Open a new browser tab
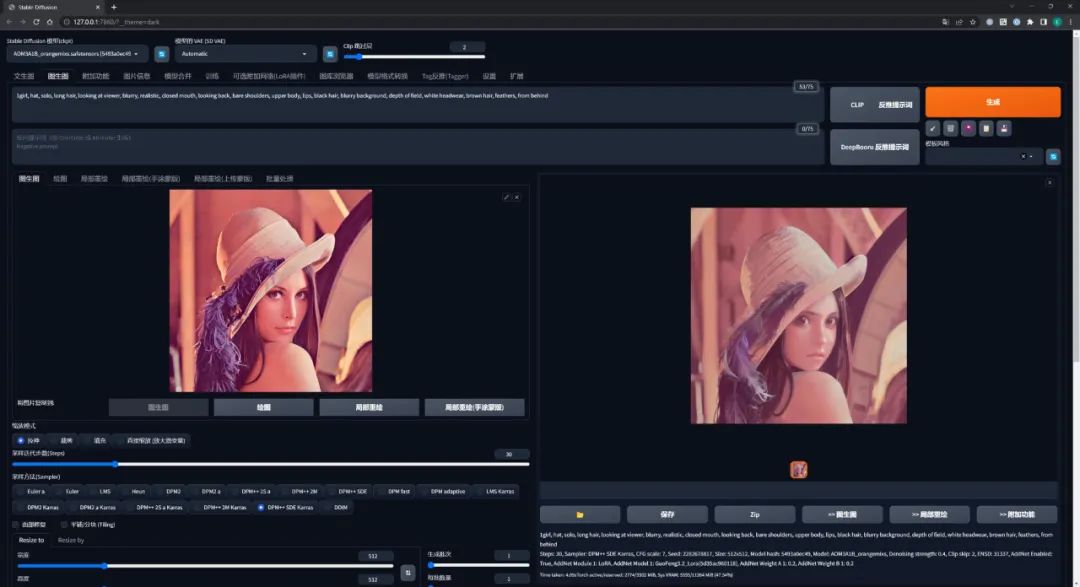The image size is (1080, 587). pos(114,7)
